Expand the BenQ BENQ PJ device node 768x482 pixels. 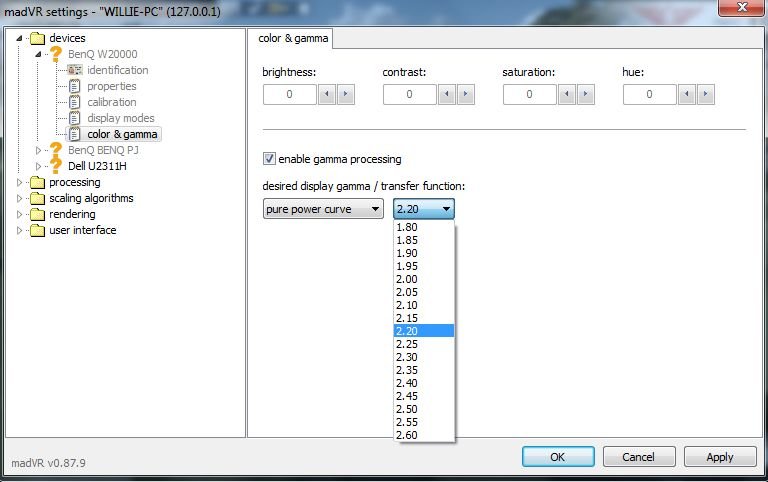[39, 150]
